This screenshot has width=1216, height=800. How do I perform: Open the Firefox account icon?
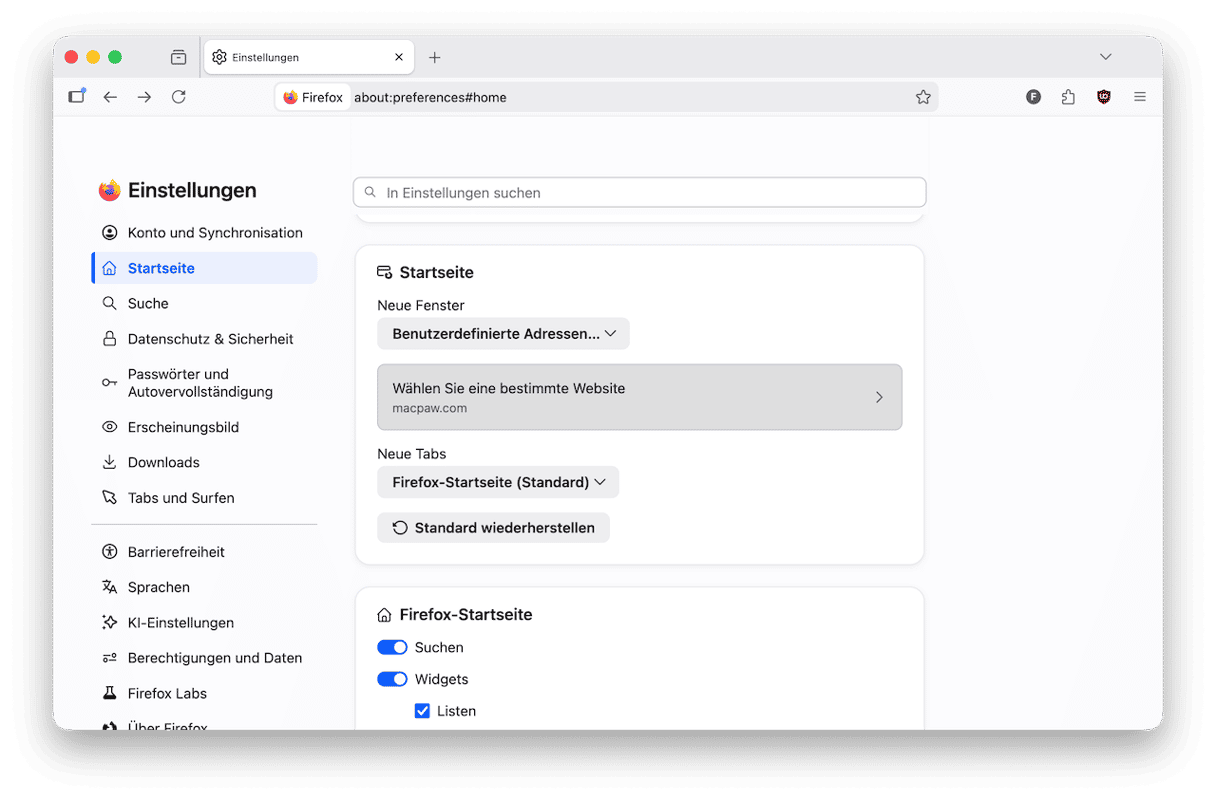point(1034,97)
